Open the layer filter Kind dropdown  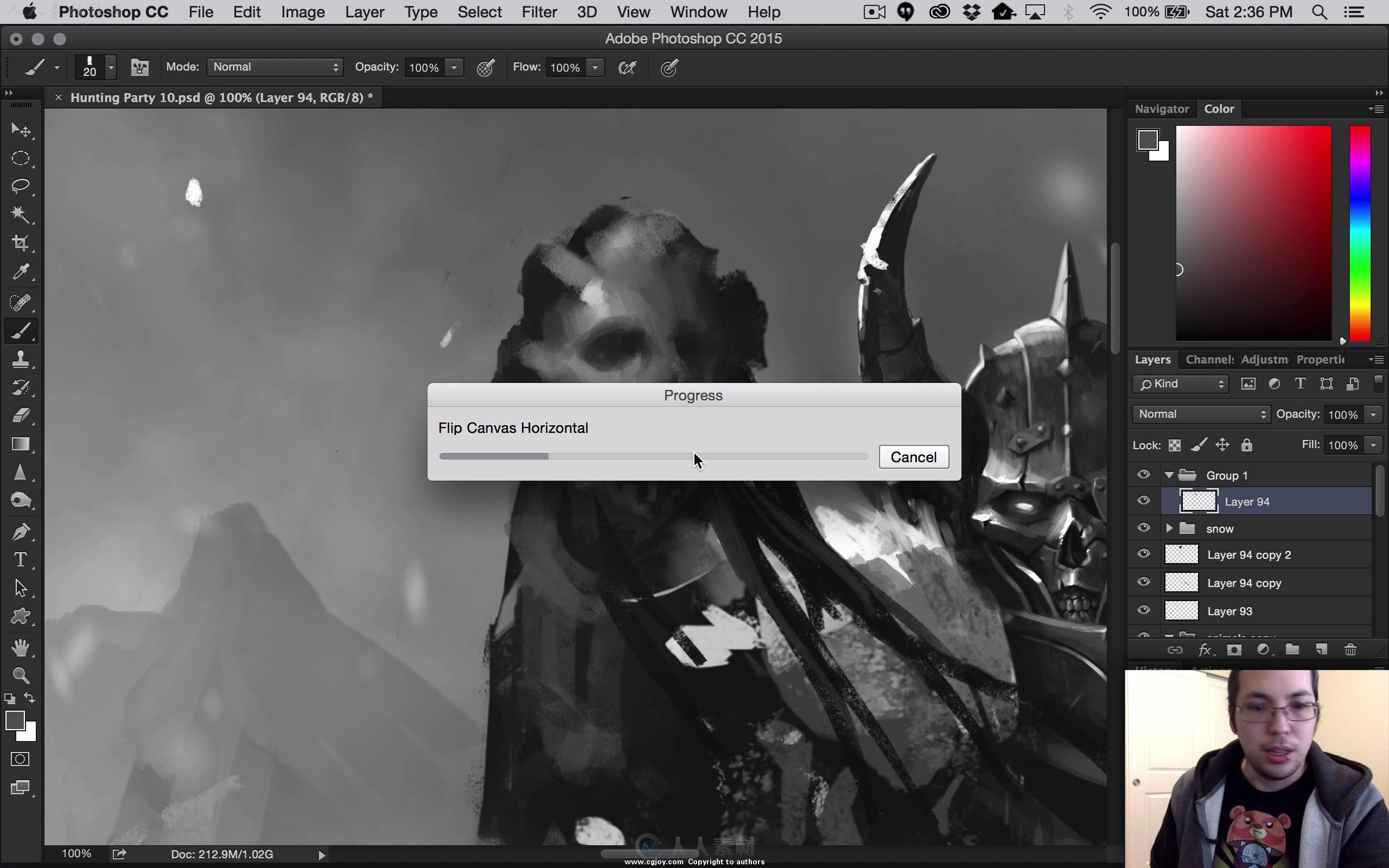[x=1181, y=384]
